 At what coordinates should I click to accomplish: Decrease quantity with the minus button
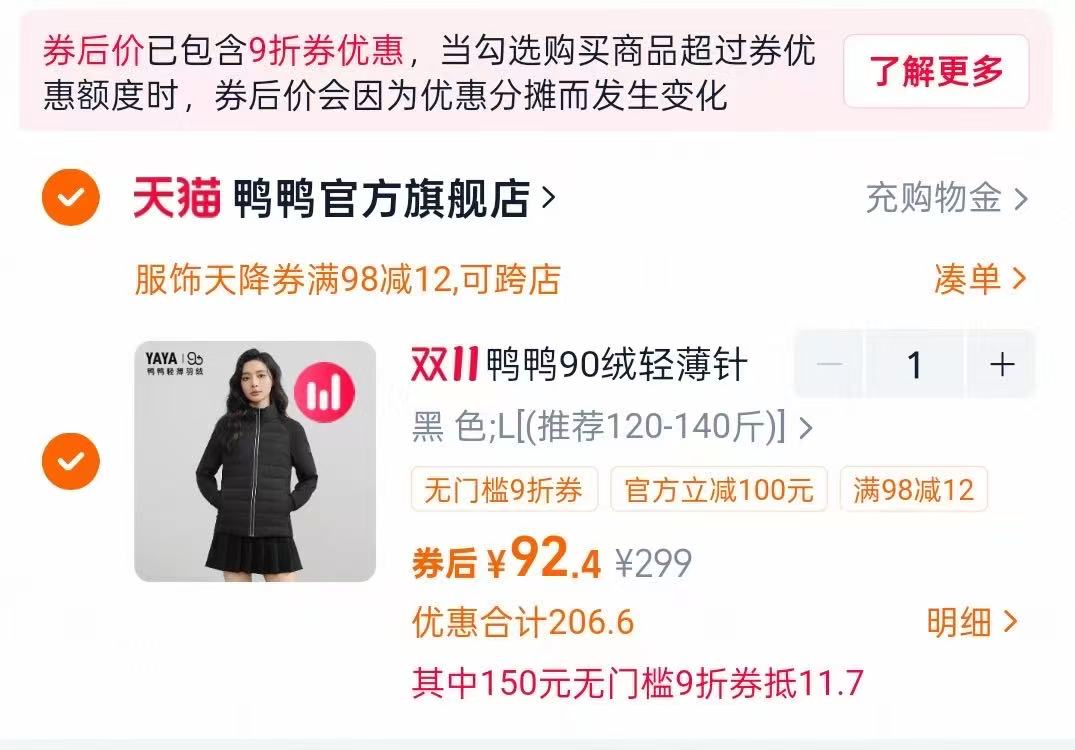(x=830, y=364)
